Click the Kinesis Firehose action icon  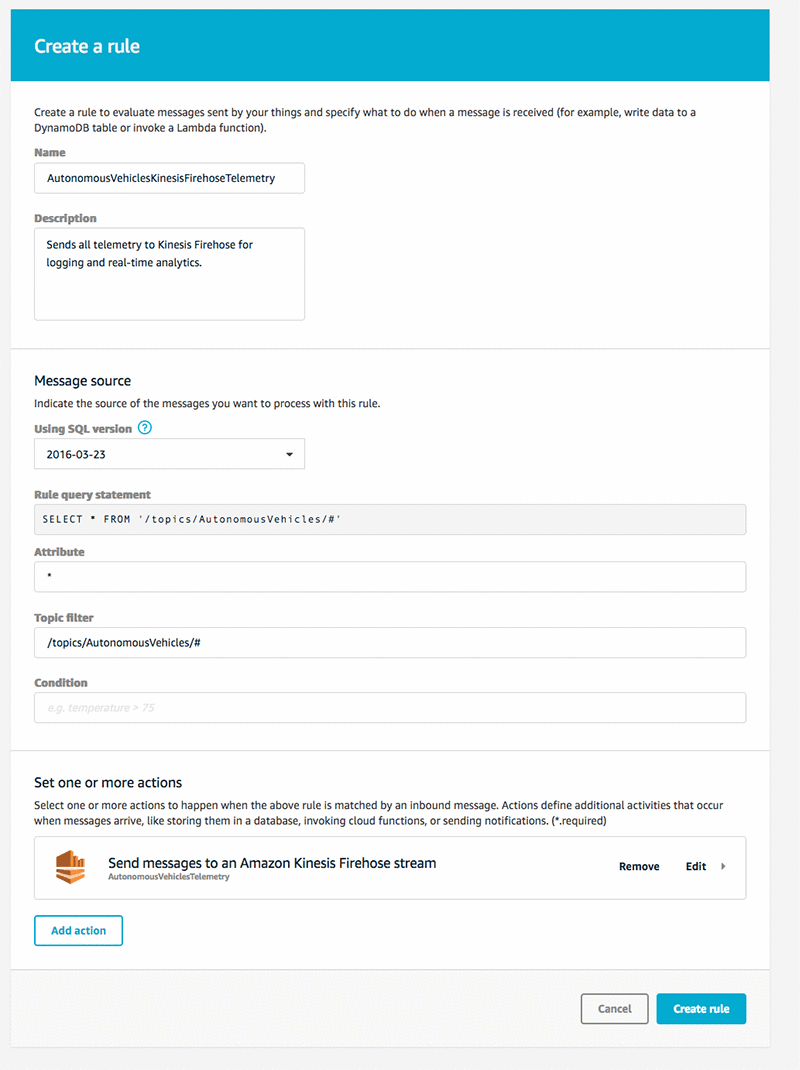[70, 867]
